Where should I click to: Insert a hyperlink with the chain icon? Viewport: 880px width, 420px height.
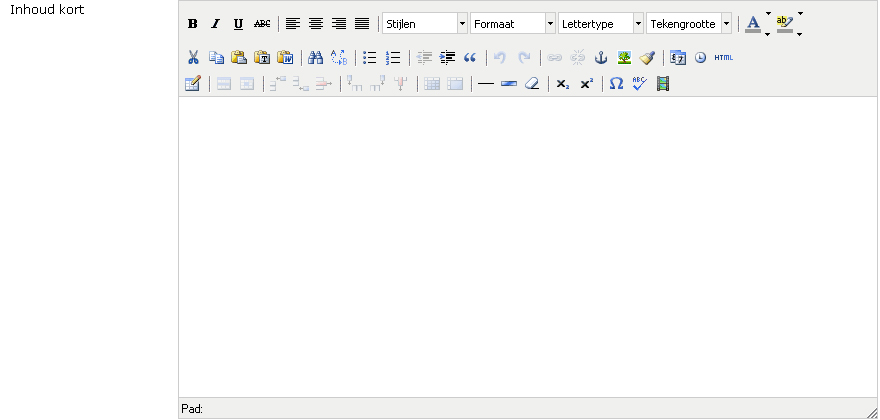(554, 57)
